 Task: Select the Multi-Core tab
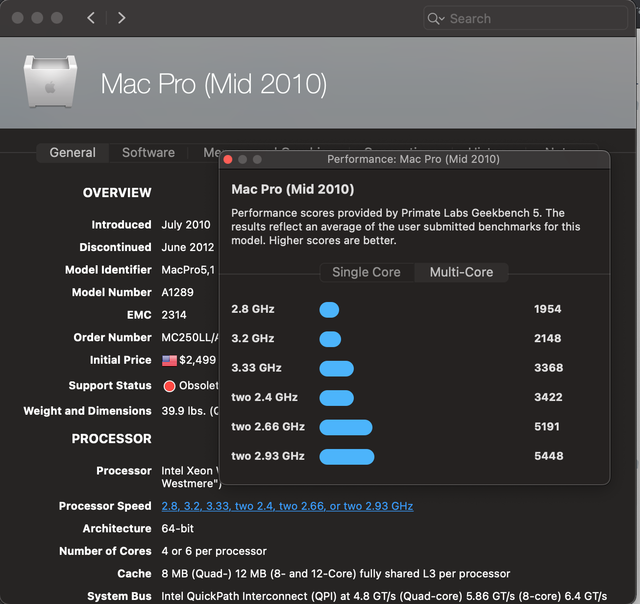click(x=461, y=272)
